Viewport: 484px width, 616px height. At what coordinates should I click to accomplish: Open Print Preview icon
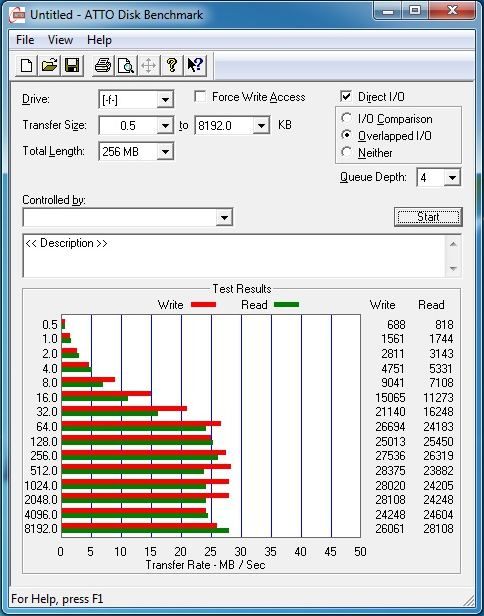pyautogui.click(x=126, y=65)
